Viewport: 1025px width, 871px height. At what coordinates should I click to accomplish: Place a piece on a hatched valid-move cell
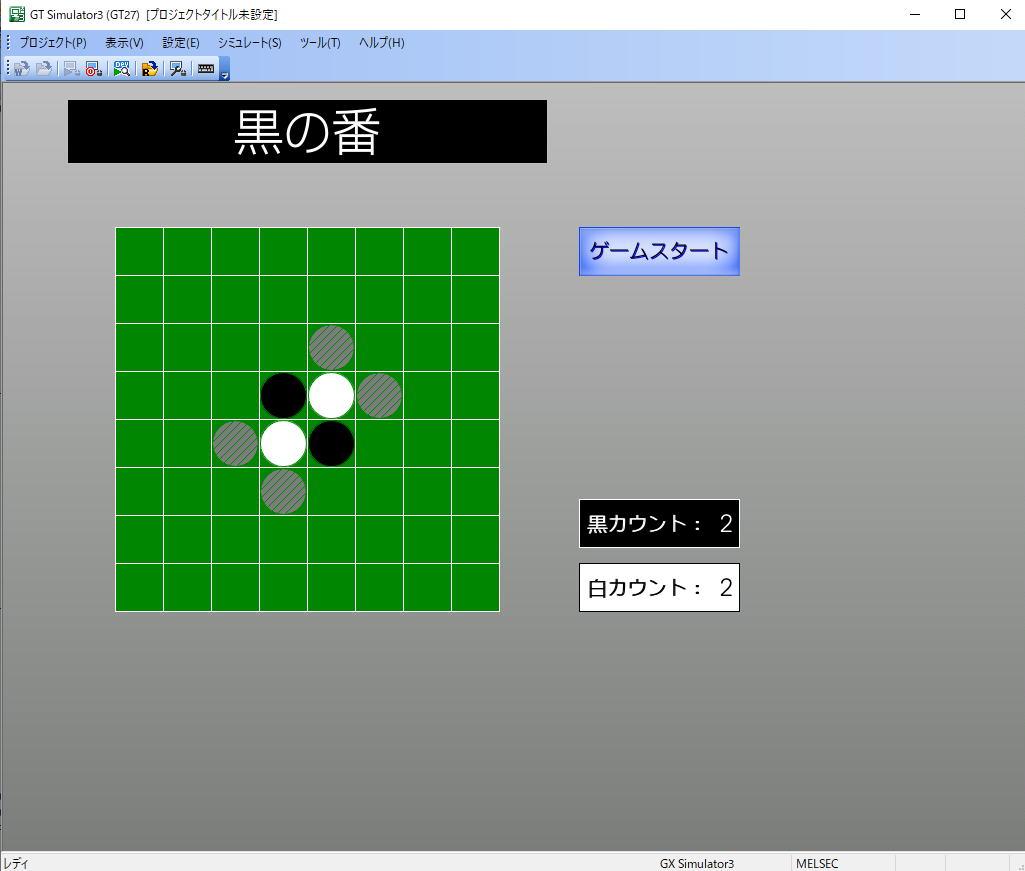pos(331,347)
